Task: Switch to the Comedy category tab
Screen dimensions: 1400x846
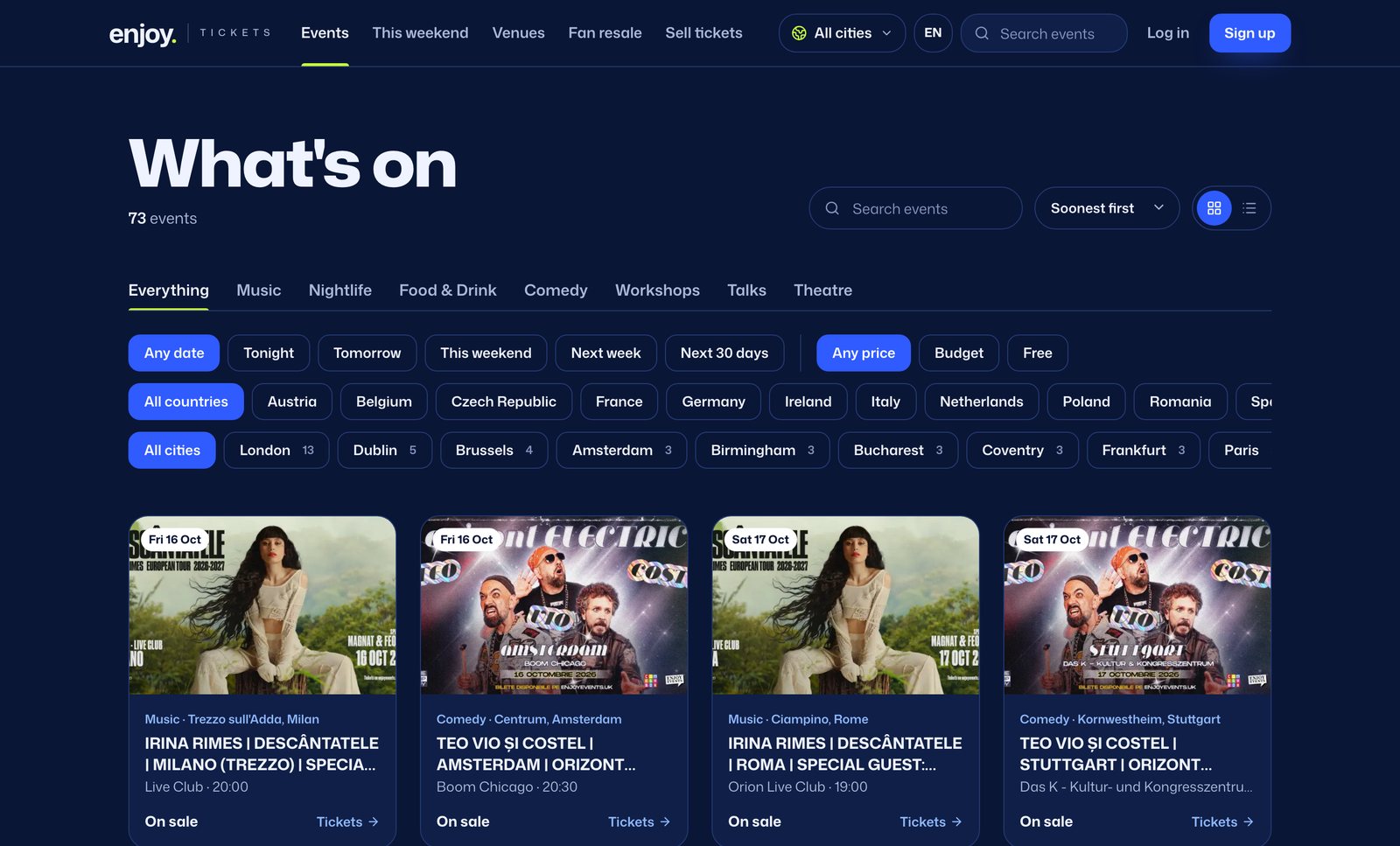Action: (556, 290)
